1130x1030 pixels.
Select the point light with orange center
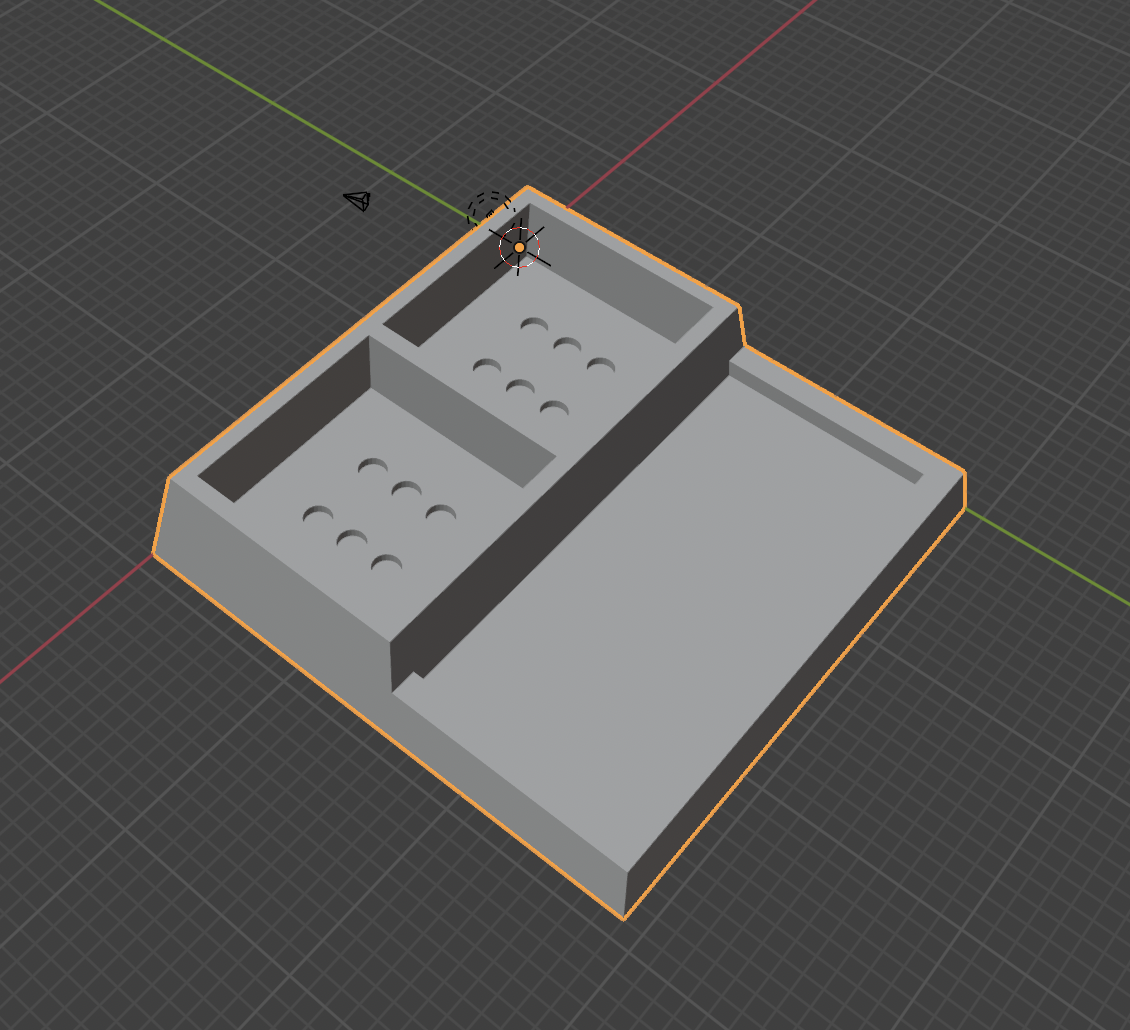[520, 247]
